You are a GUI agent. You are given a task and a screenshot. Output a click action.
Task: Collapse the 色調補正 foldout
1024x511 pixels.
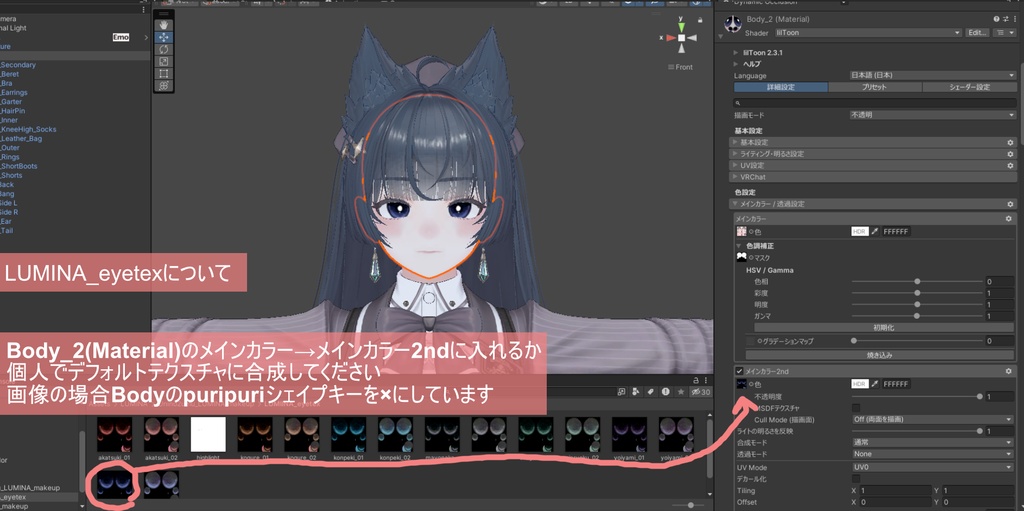(x=740, y=246)
